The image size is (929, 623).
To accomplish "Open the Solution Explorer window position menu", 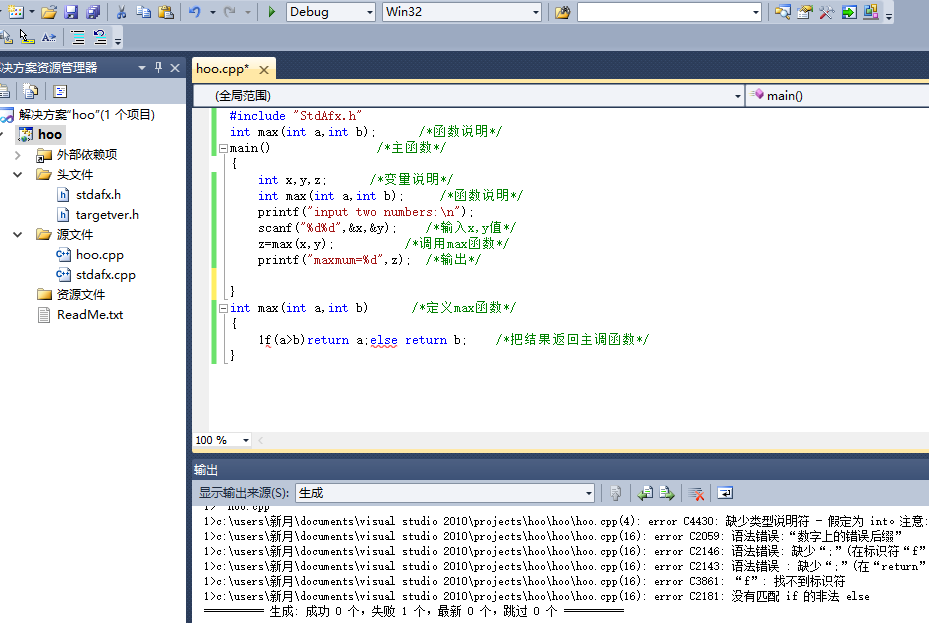I will [x=142, y=68].
